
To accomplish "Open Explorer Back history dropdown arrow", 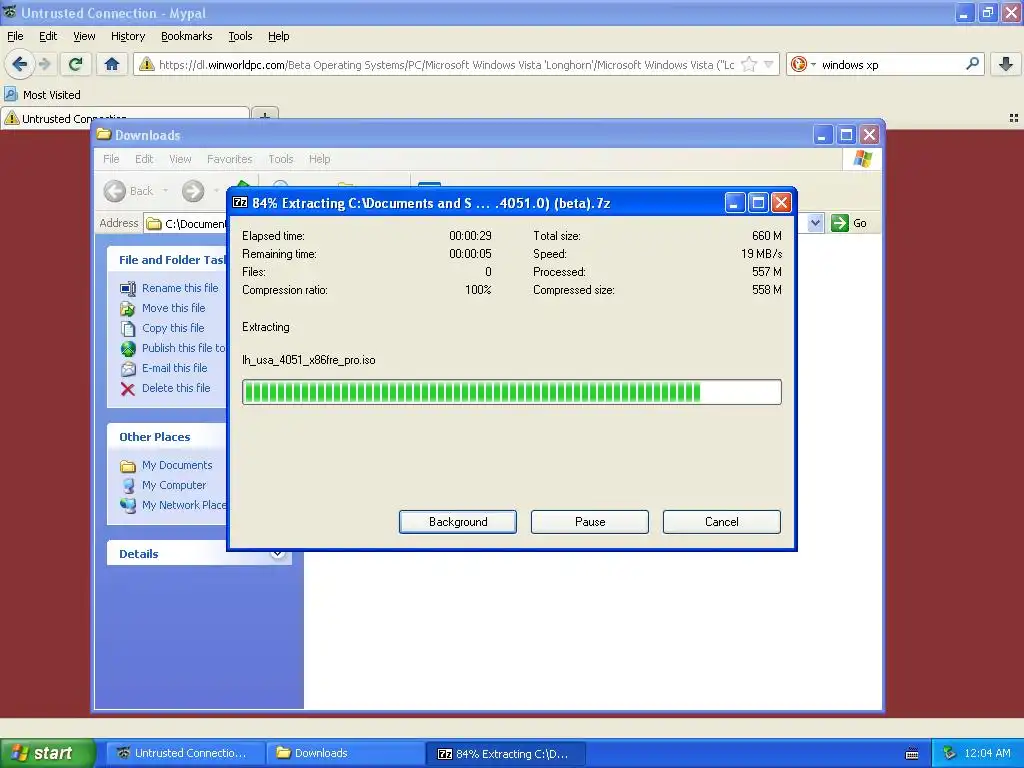I will pos(165,191).
